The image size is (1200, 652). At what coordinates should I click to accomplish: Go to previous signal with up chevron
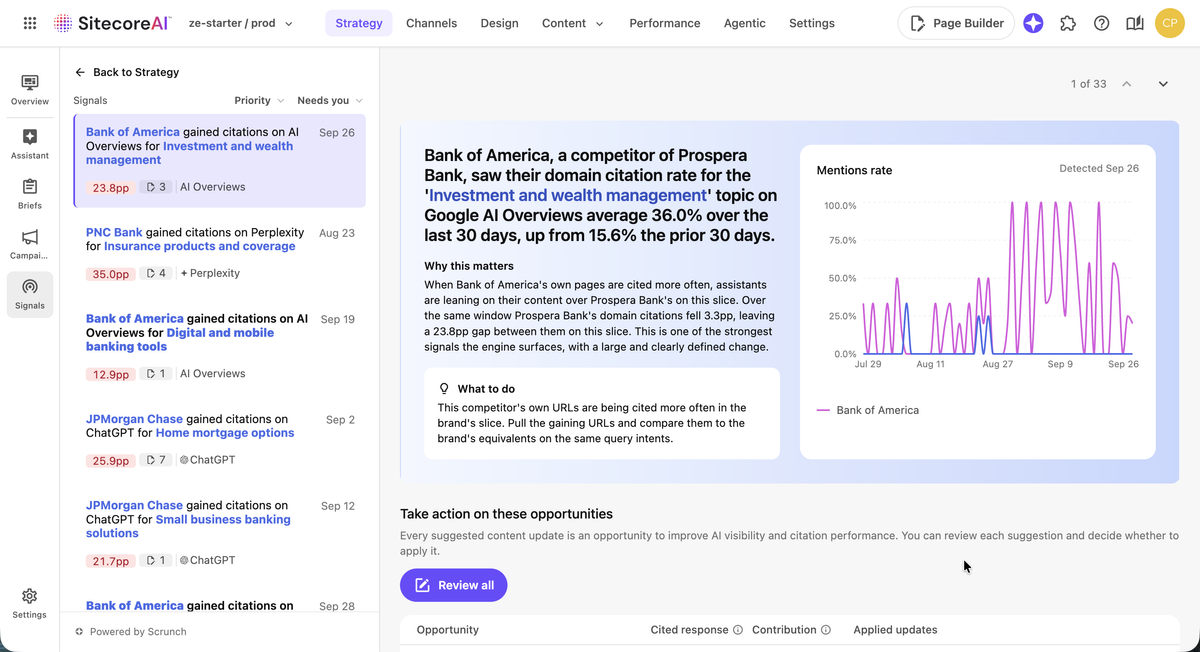(x=1127, y=84)
